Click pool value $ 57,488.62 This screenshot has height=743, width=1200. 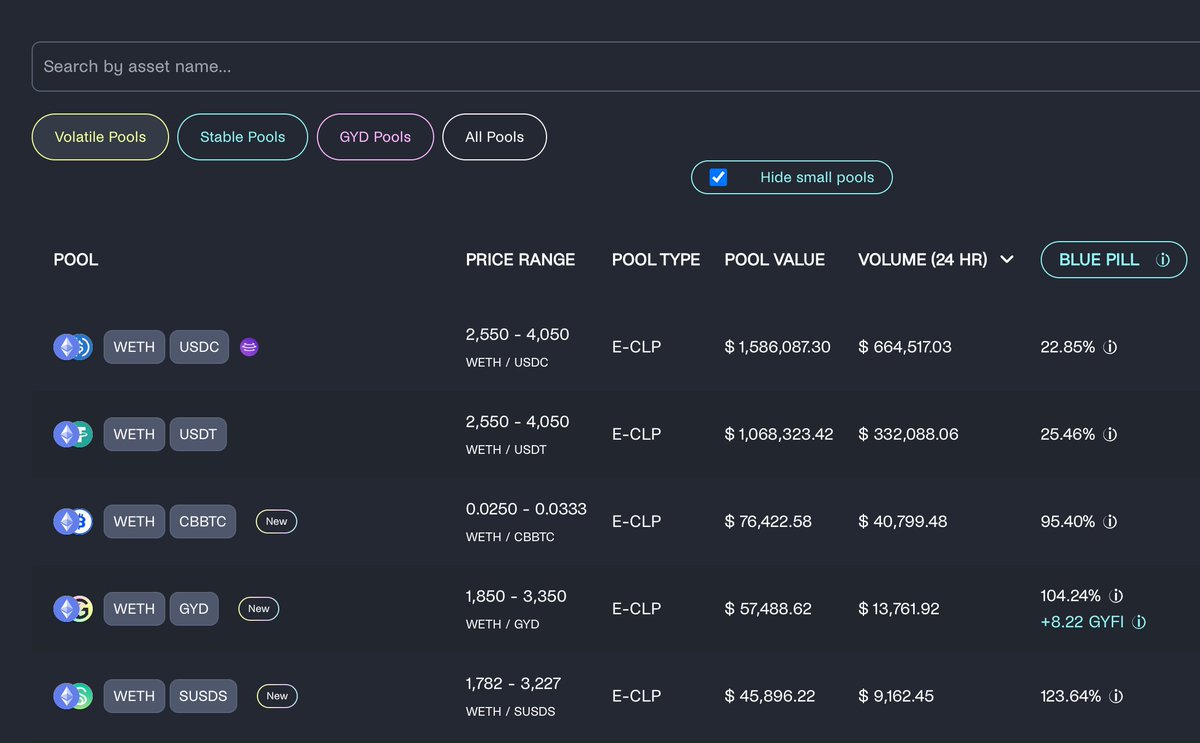pos(768,608)
